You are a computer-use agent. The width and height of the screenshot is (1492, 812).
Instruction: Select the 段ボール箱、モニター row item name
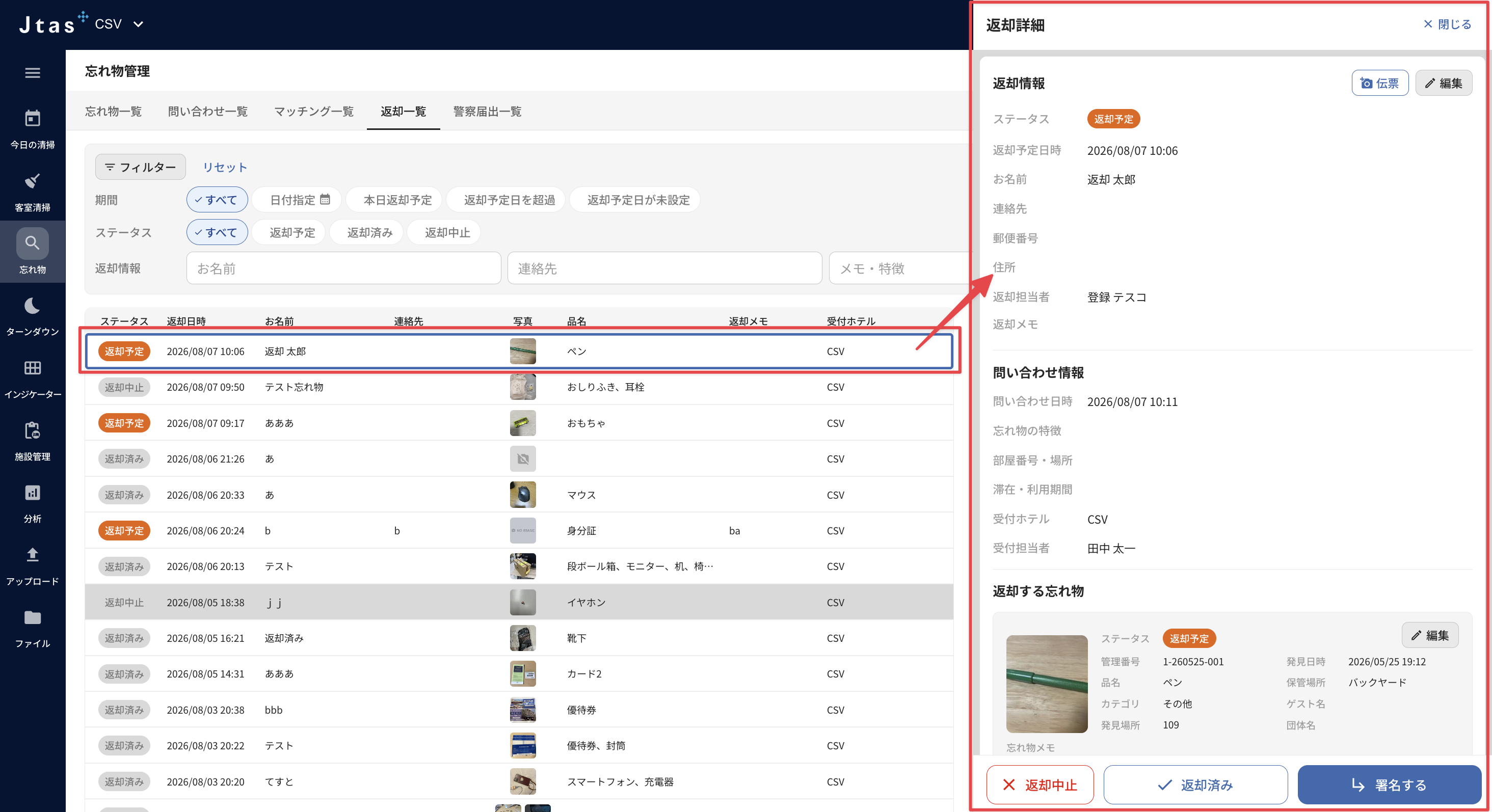(640, 566)
